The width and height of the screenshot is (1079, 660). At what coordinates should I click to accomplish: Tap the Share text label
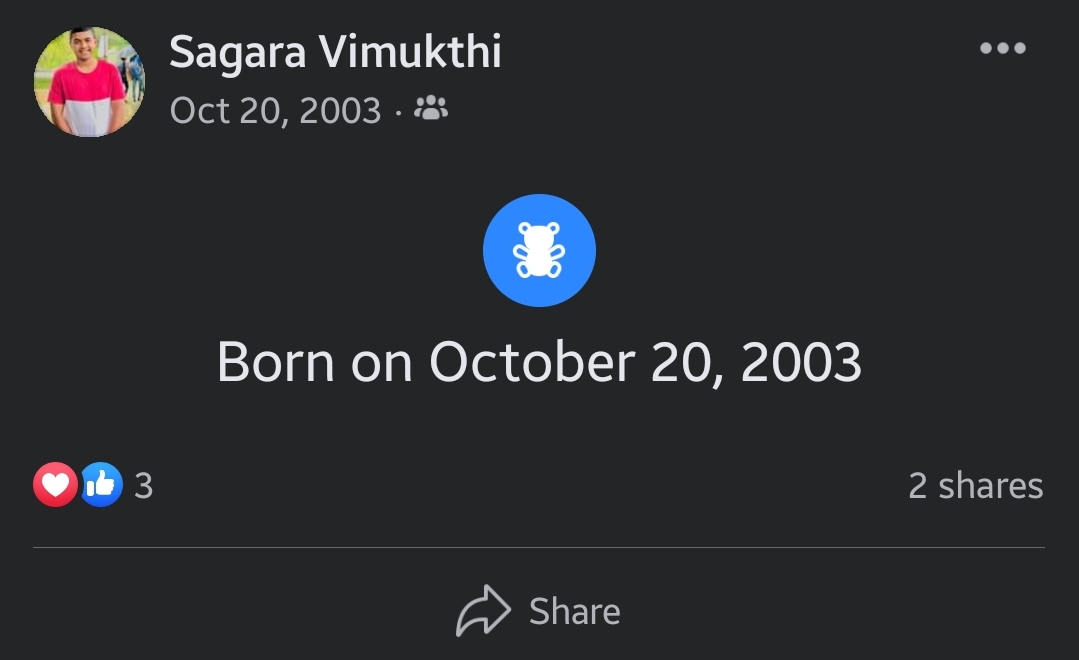[x=575, y=611]
